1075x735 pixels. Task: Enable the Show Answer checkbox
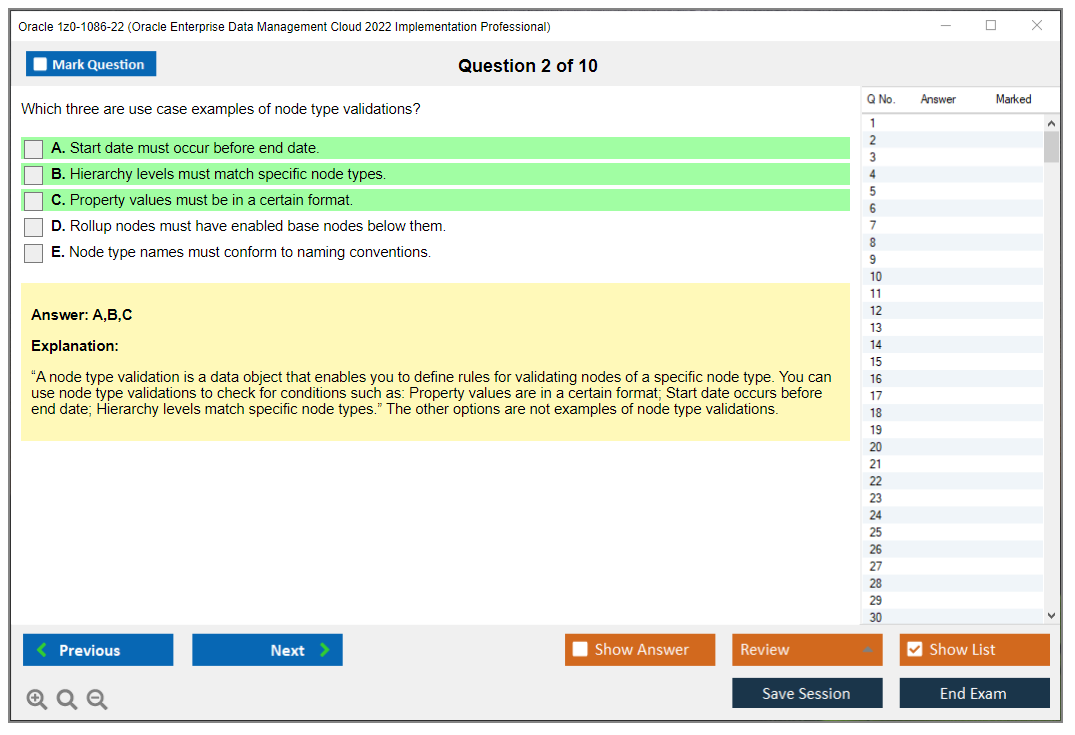pyautogui.click(x=579, y=649)
